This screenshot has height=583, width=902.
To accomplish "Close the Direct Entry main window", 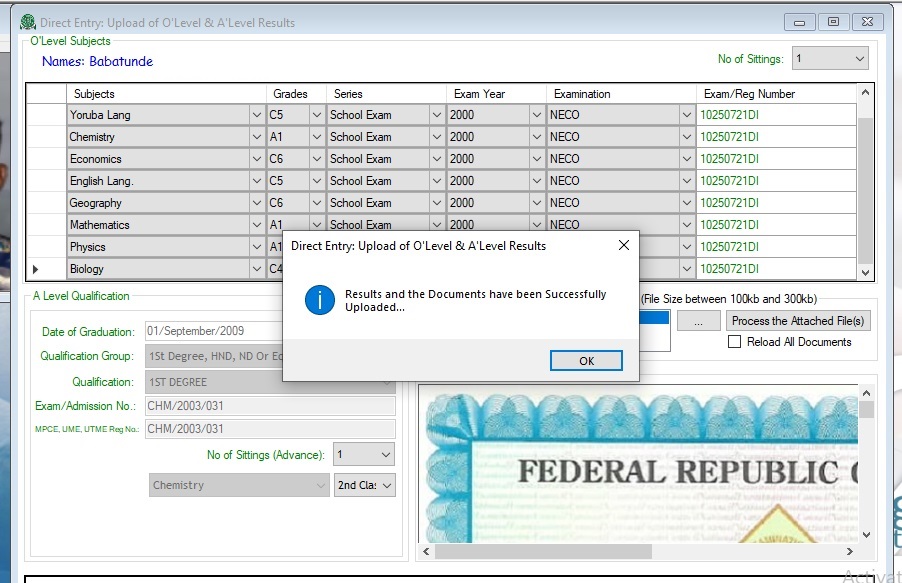I will click(867, 22).
